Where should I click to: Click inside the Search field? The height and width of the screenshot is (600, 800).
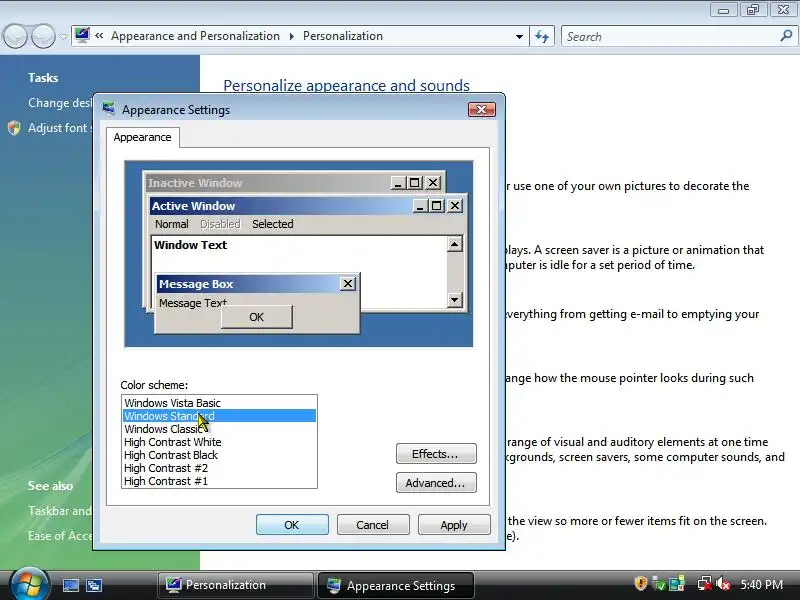pos(669,37)
